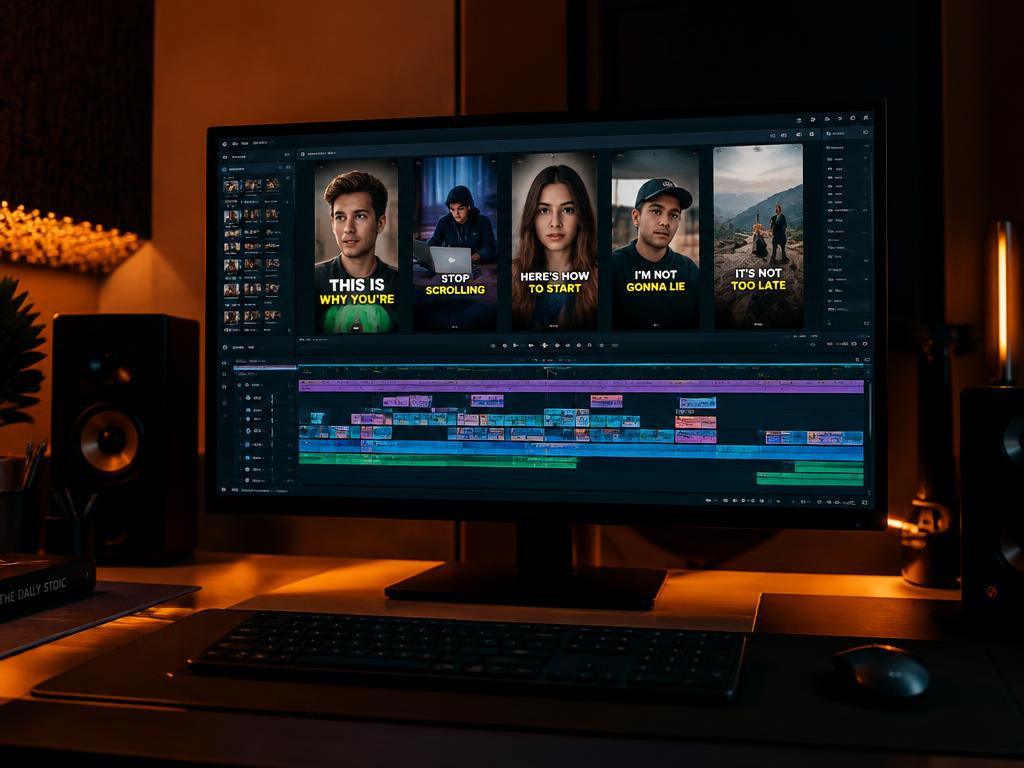
Task: Select the long green audio clip at the timeline start
Action: point(438,461)
